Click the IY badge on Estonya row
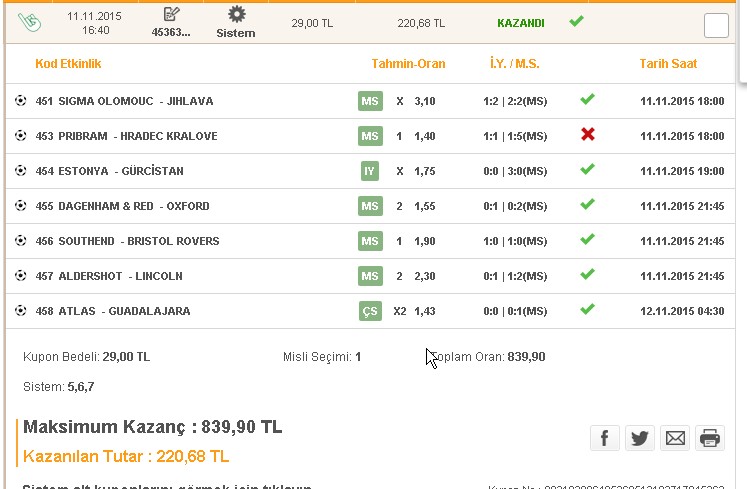This screenshot has width=747, height=489. pos(370,171)
